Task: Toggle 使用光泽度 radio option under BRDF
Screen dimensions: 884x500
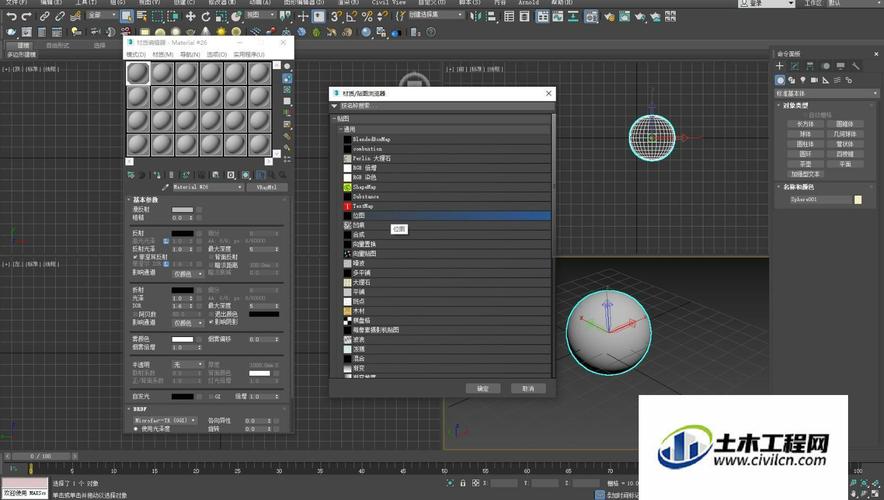Action: (x=136, y=428)
